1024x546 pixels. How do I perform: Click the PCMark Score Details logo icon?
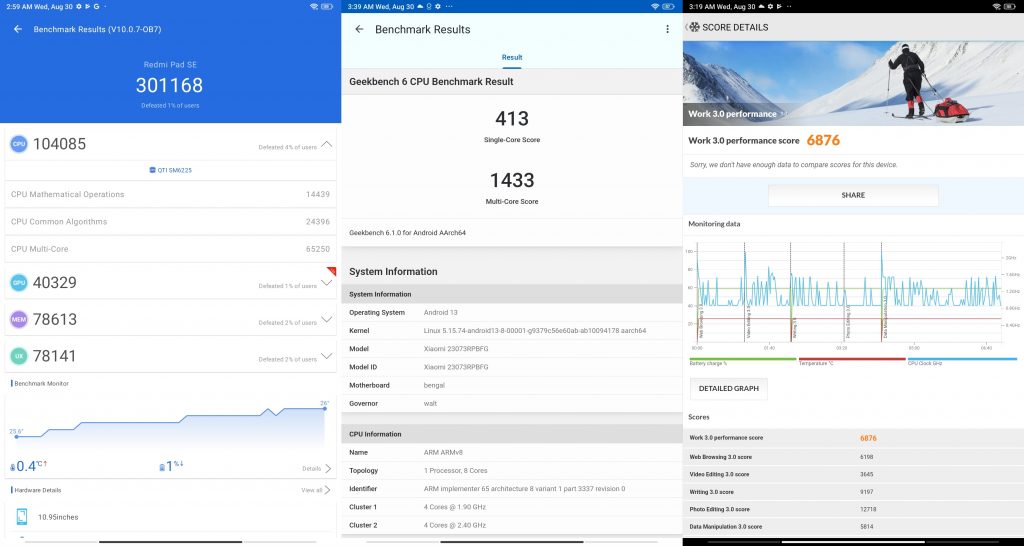(x=694, y=27)
